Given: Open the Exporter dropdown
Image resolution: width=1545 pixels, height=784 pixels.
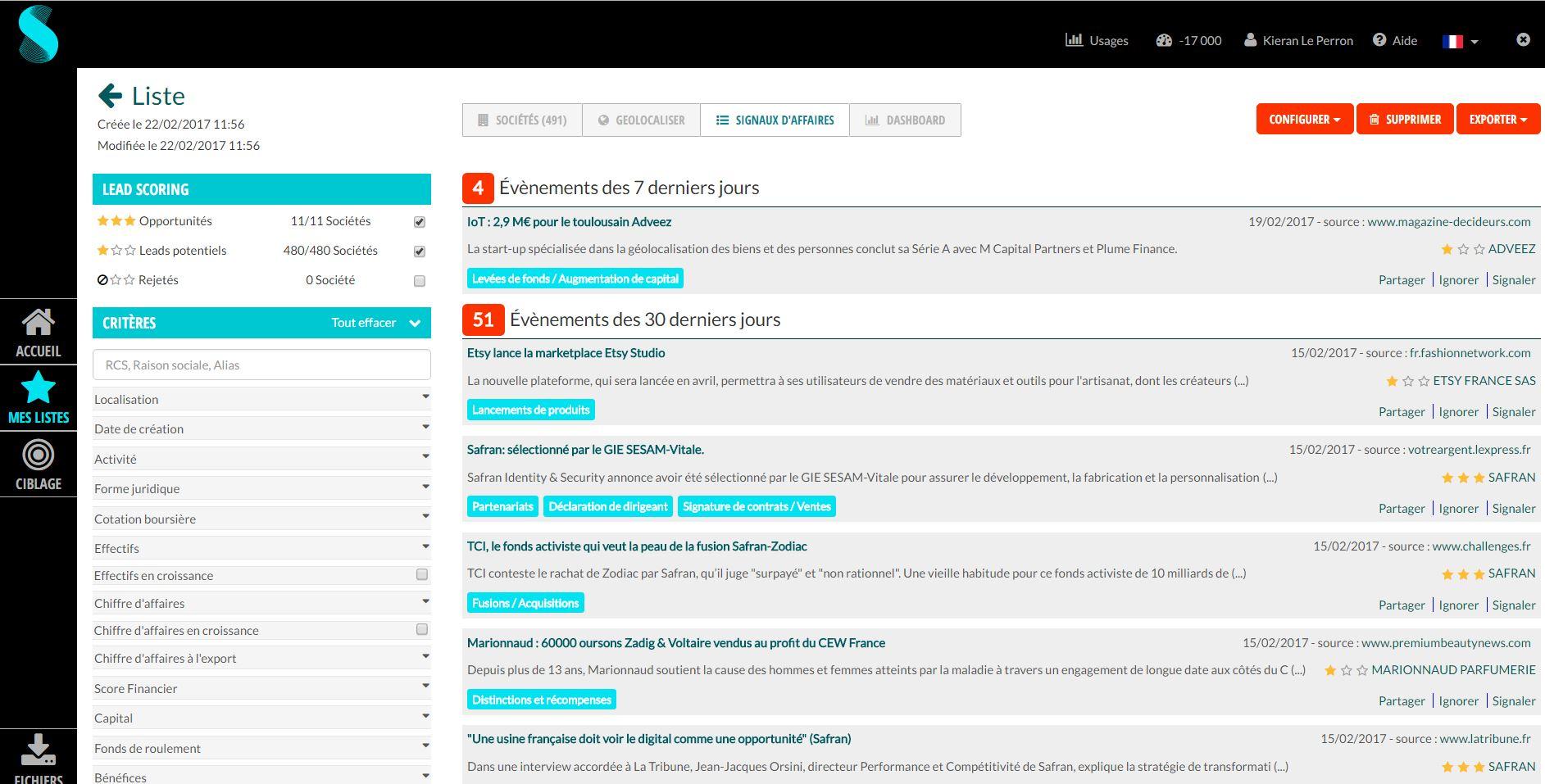Looking at the screenshot, I should pos(1497,119).
